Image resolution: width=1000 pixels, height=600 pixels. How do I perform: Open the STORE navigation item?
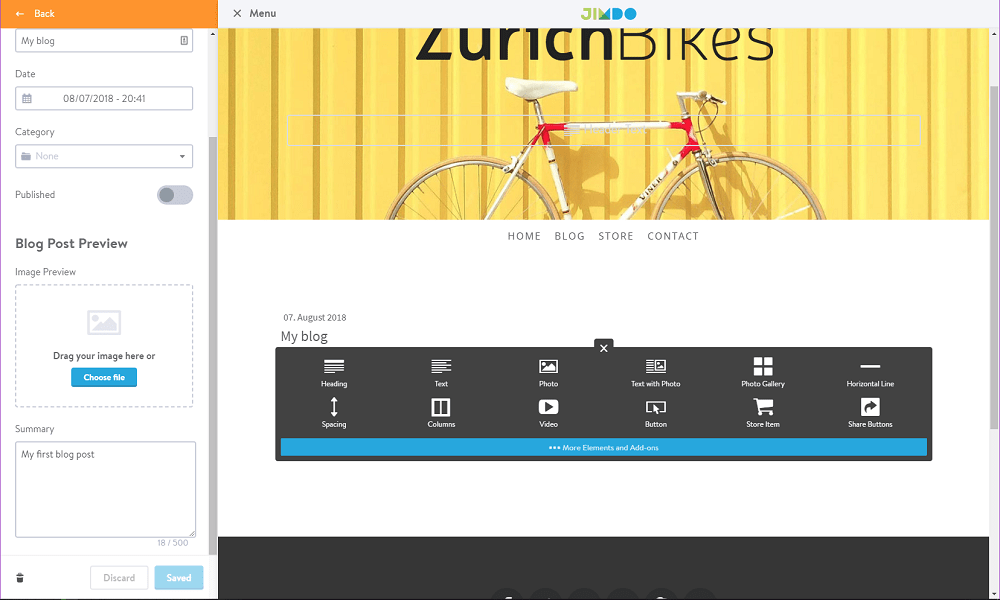pyautogui.click(x=616, y=236)
